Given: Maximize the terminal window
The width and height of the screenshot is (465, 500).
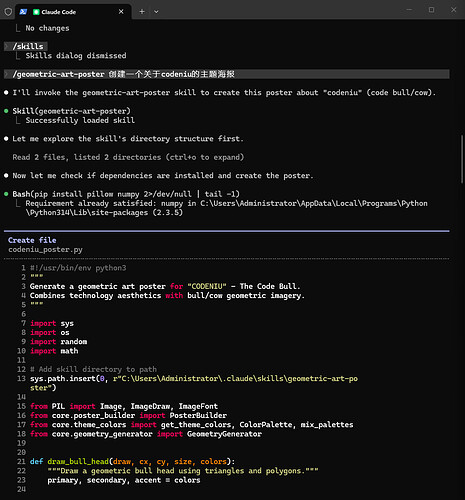Looking at the screenshot, I should (431, 10).
